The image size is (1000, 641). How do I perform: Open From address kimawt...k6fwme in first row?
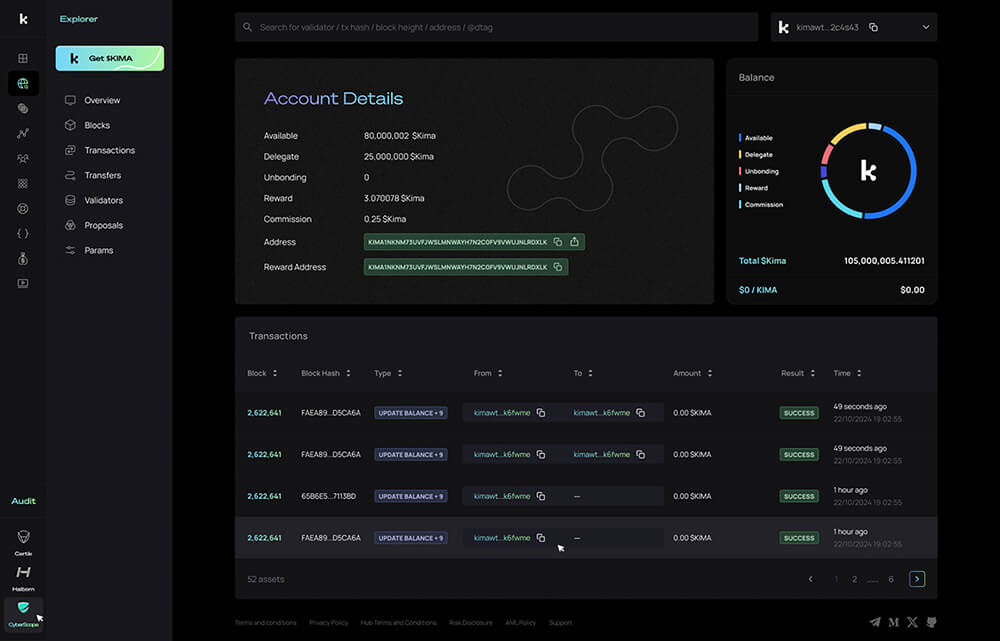[x=502, y=413]
